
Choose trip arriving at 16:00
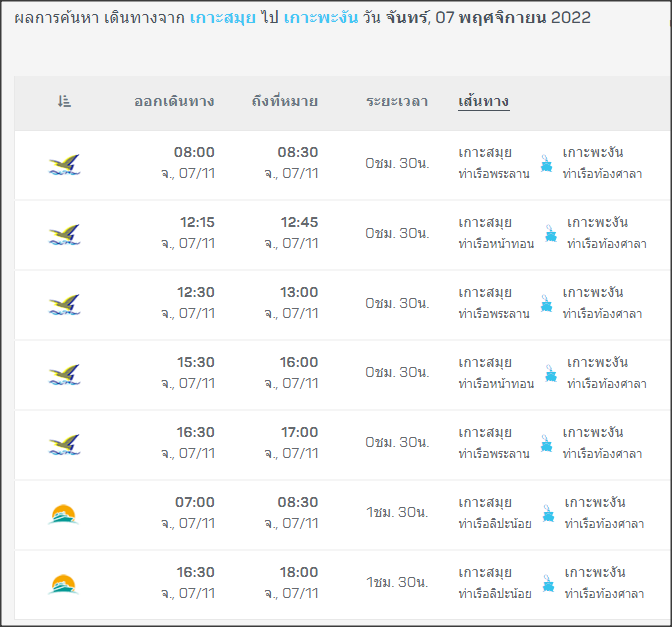tap(299, 362)
